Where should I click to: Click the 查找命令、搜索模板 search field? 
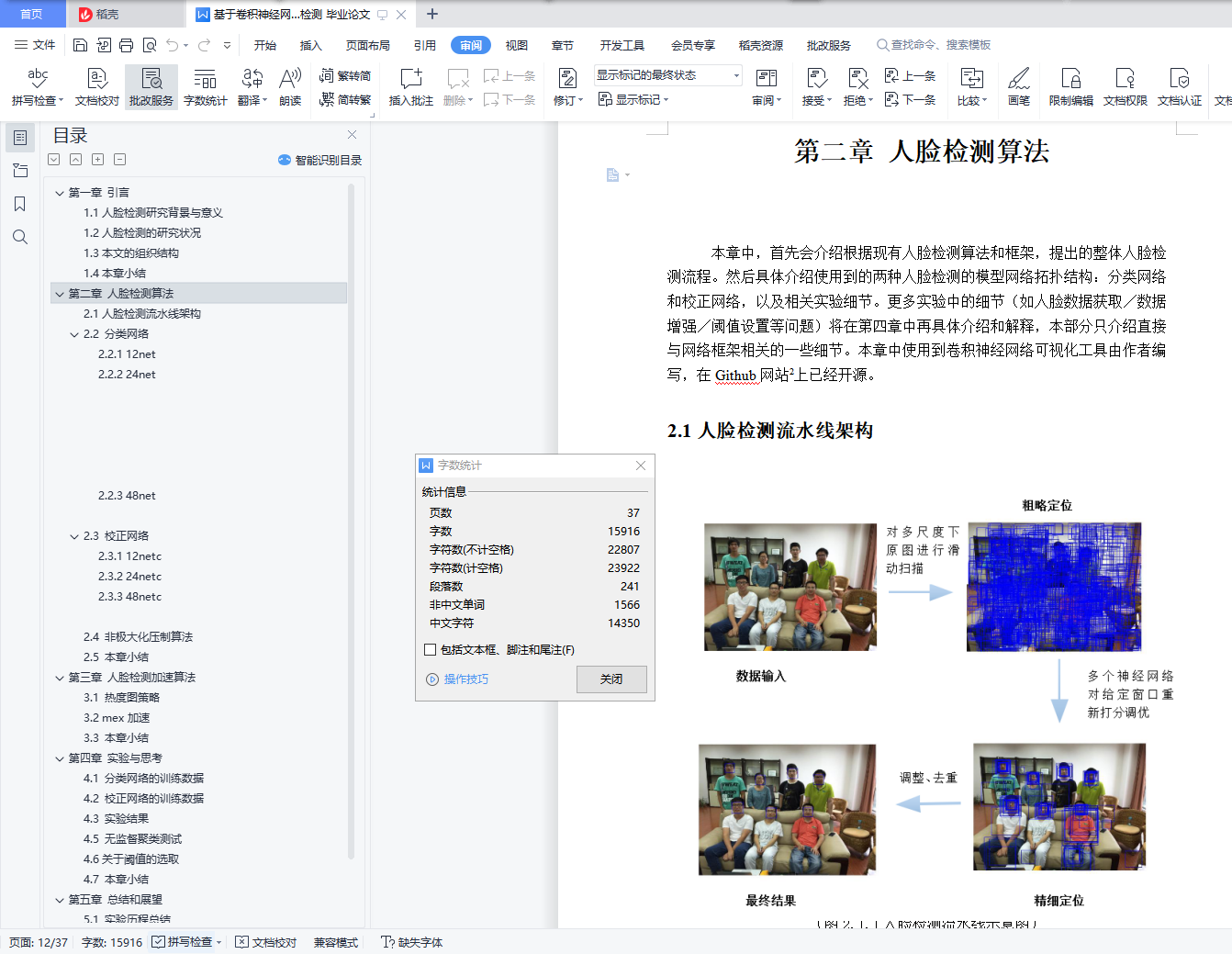click(935, 45)
